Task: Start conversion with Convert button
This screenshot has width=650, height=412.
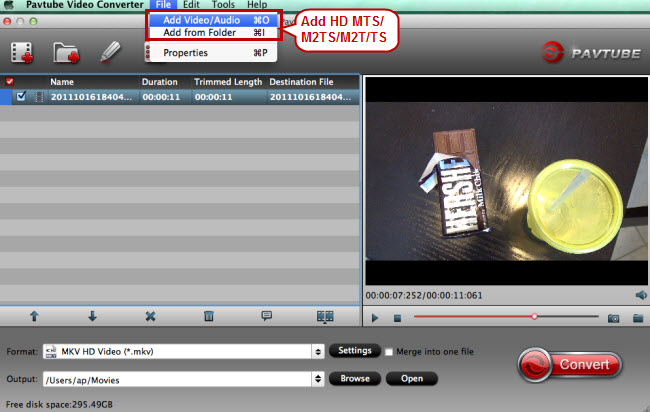Action: point(570,365)
